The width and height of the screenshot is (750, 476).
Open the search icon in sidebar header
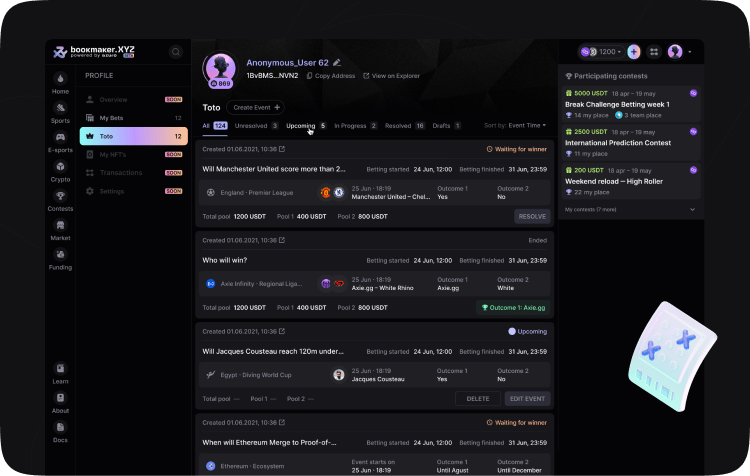176,52
